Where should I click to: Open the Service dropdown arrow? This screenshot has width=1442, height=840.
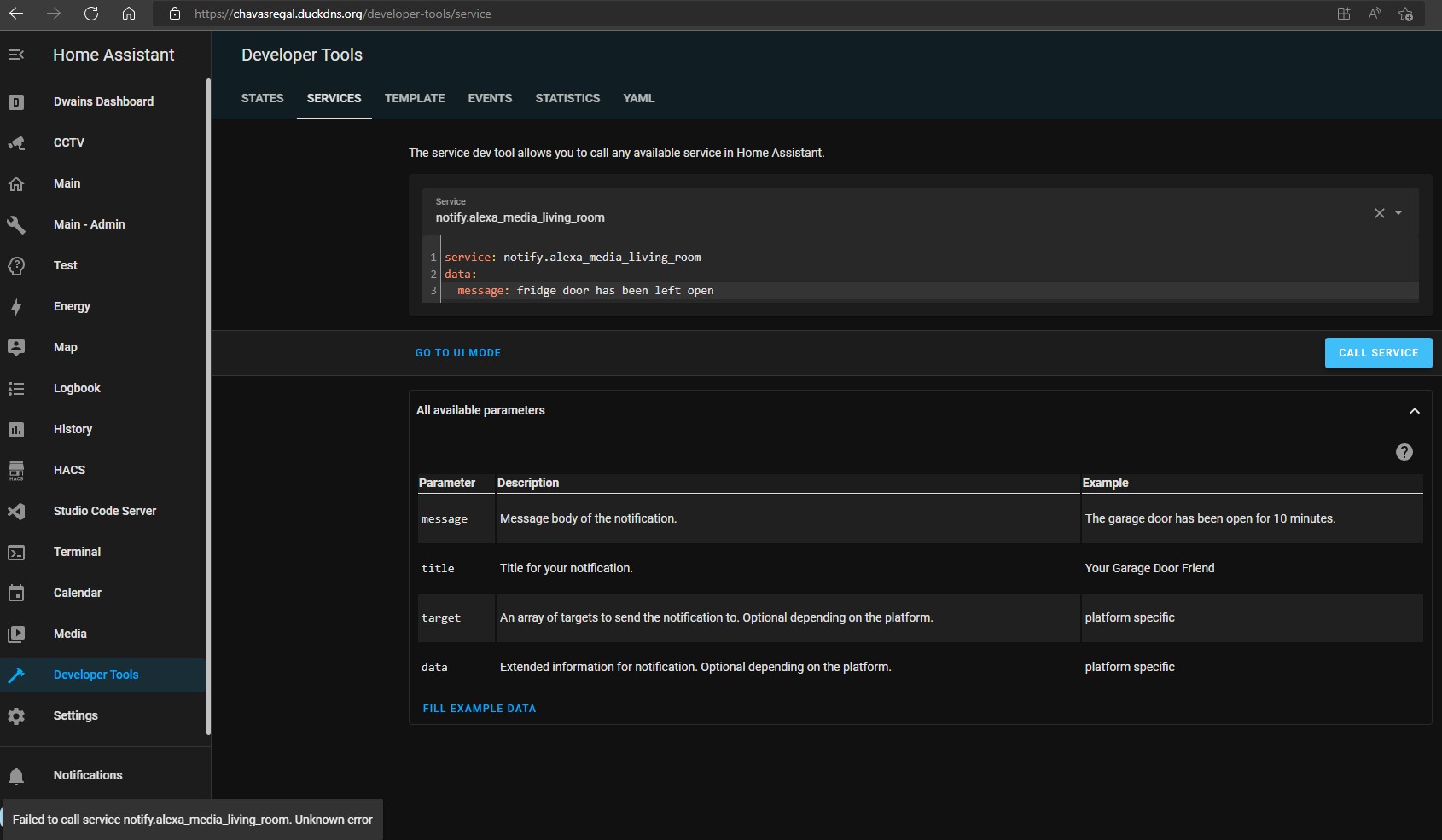[1398, 212]
